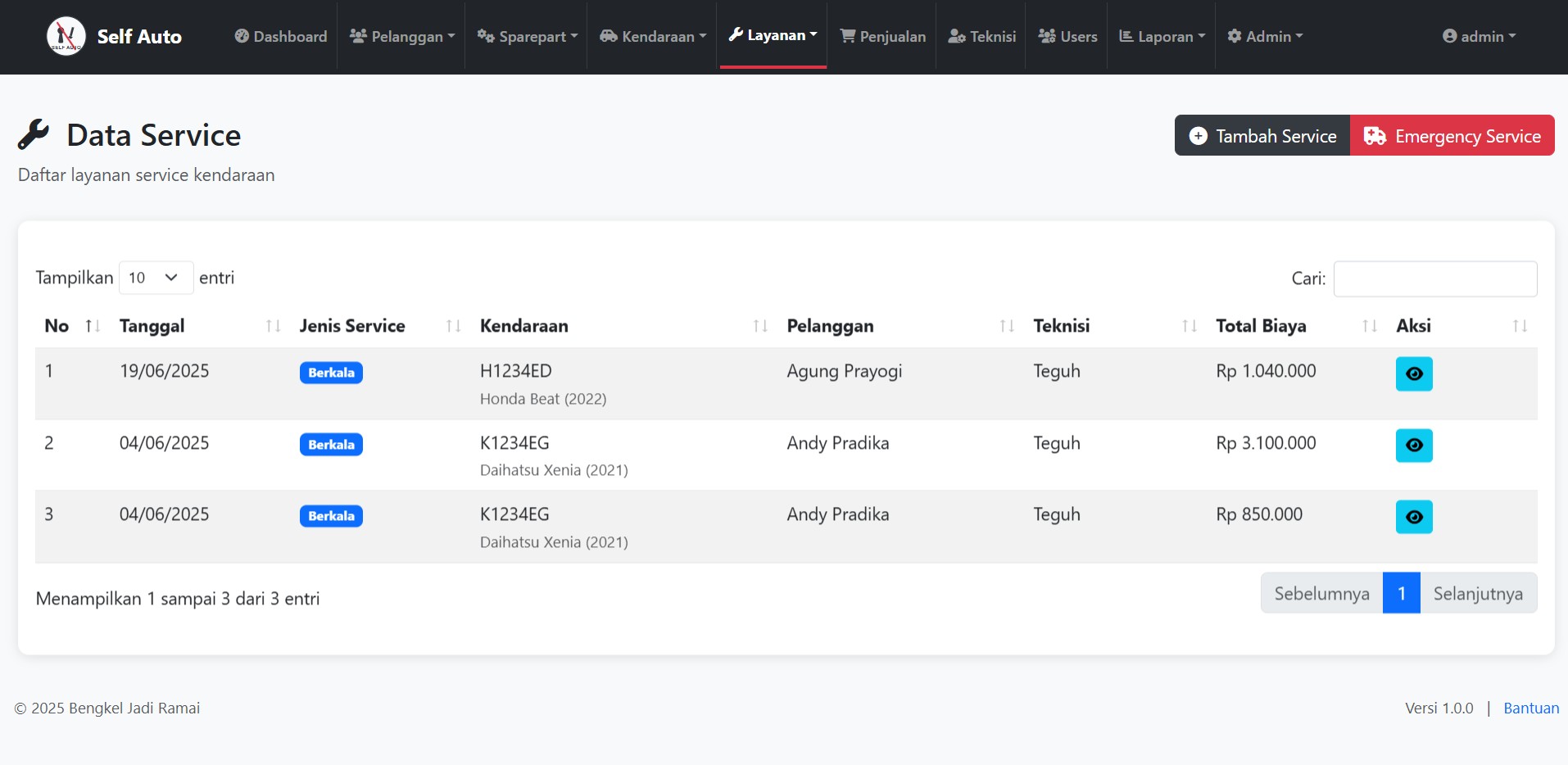Select page 1 in pagination
The height and width of the screenshot is (765, 1568).
pos(1402,593)
